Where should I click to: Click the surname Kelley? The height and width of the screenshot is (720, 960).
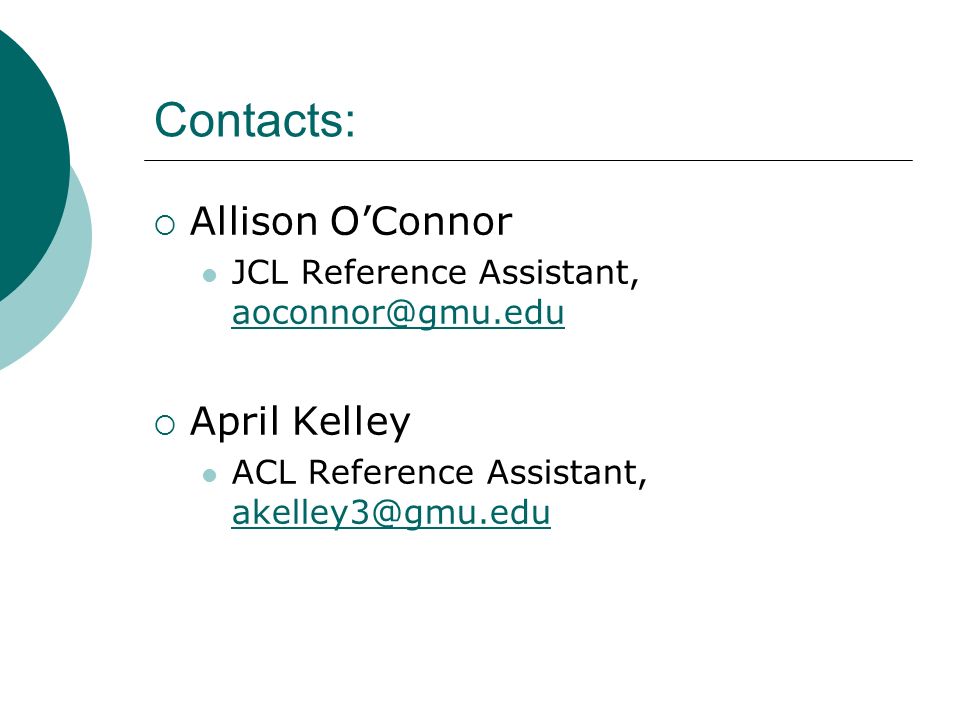pos(351,422)
